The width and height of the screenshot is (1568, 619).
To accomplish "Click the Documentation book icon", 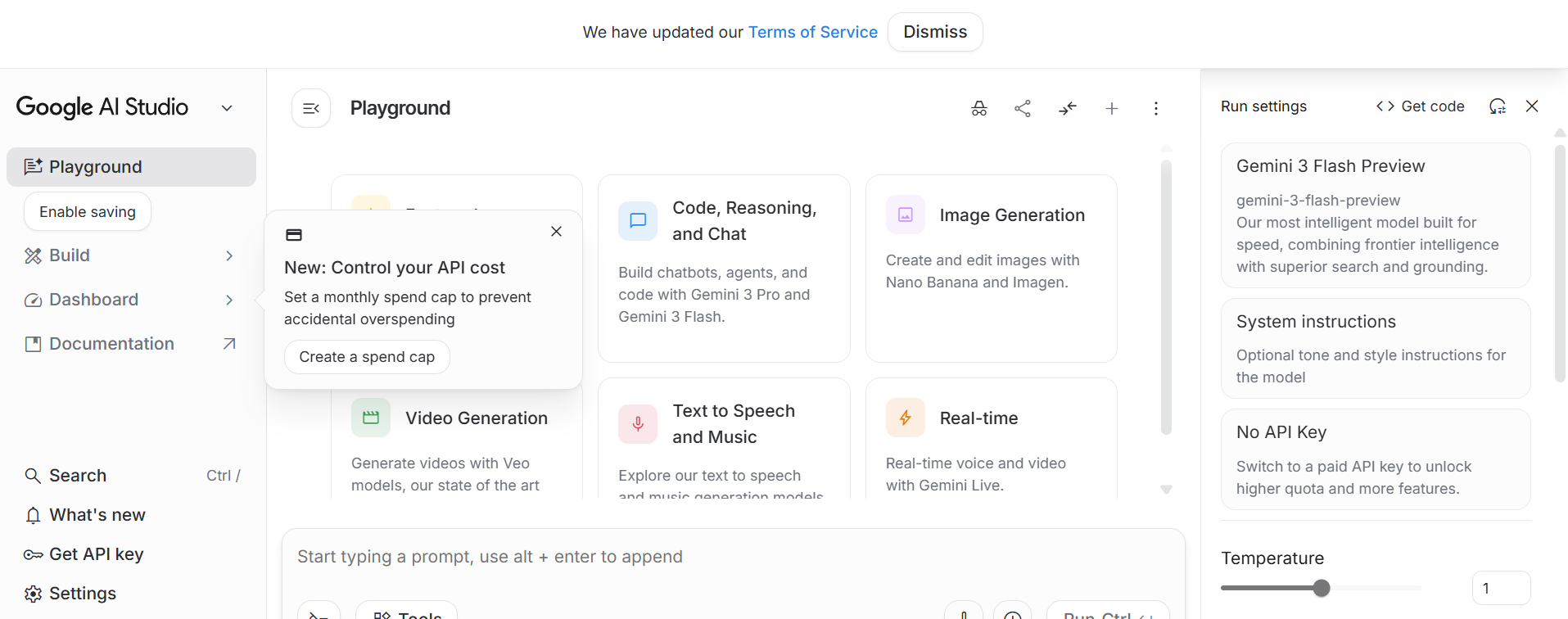I will click(x=33, y=344).
